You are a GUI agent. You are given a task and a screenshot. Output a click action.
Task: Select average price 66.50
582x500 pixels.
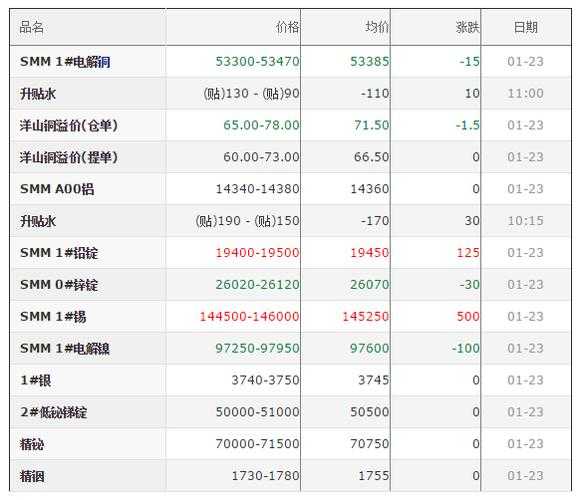[x=372, y=157]
